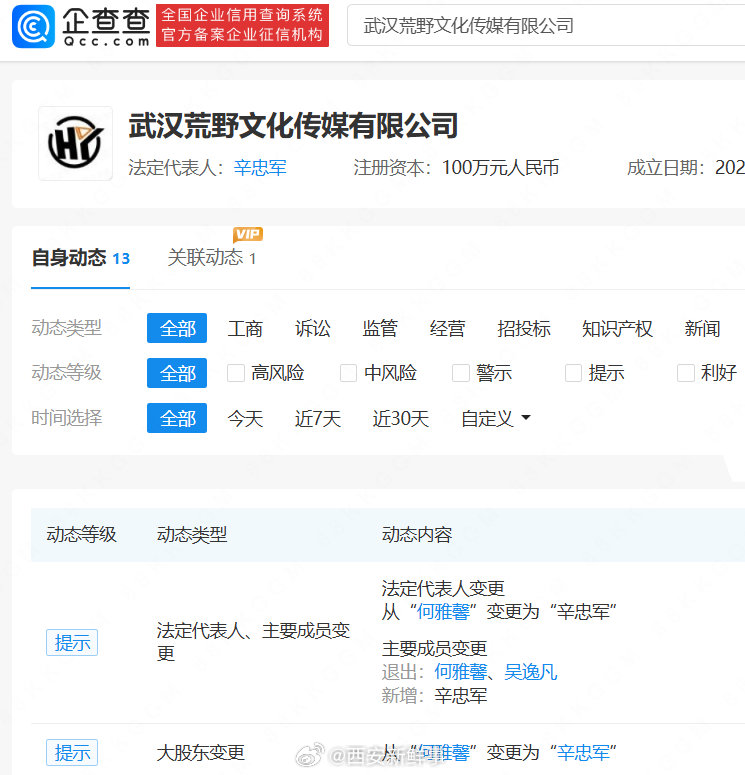Filter dynamics by 知识产权
This screenshot has height=775, width=745.
[617, 328]
